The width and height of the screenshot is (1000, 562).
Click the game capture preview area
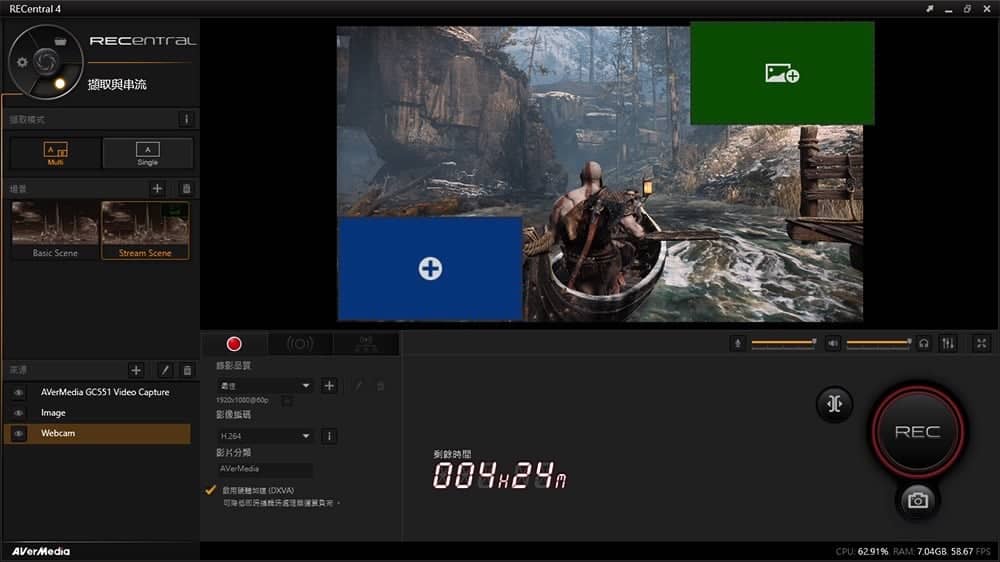click(599, 174)
